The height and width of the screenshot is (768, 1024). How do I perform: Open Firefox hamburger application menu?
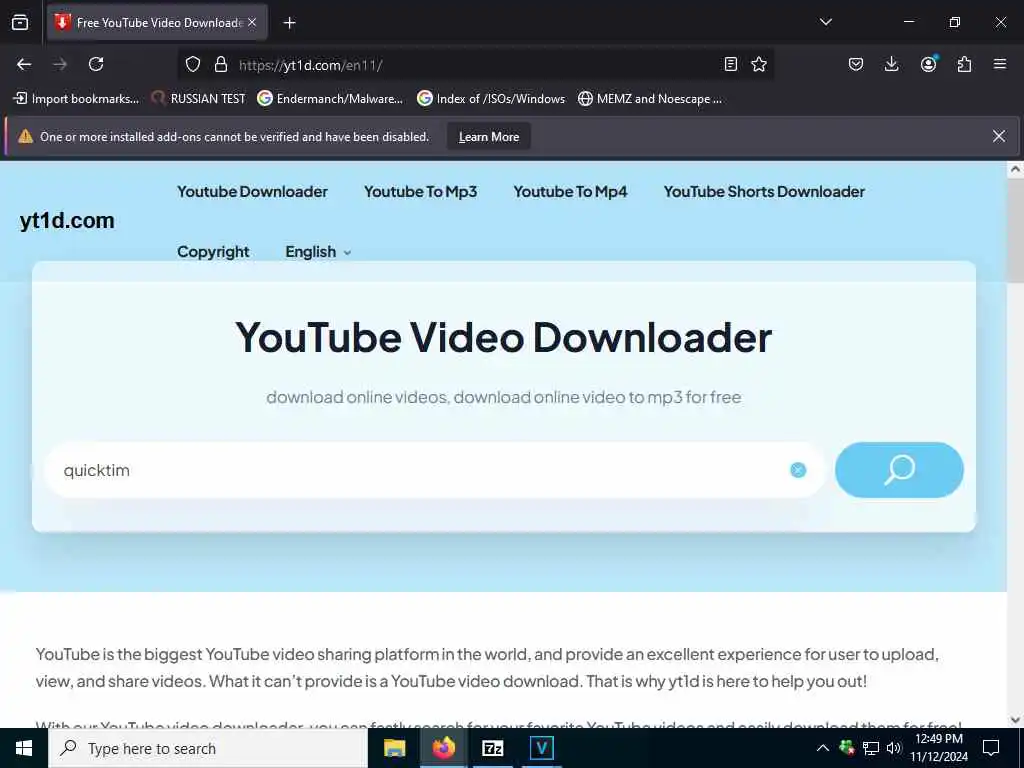(x=1000, y=64)
